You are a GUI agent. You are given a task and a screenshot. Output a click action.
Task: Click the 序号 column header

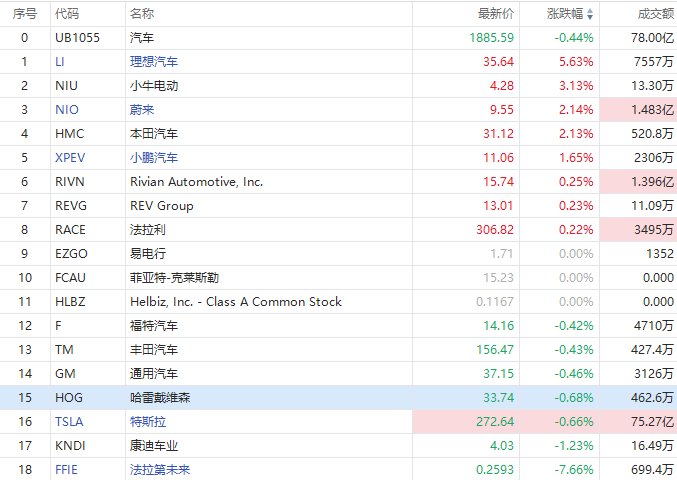tap(24, 14)
